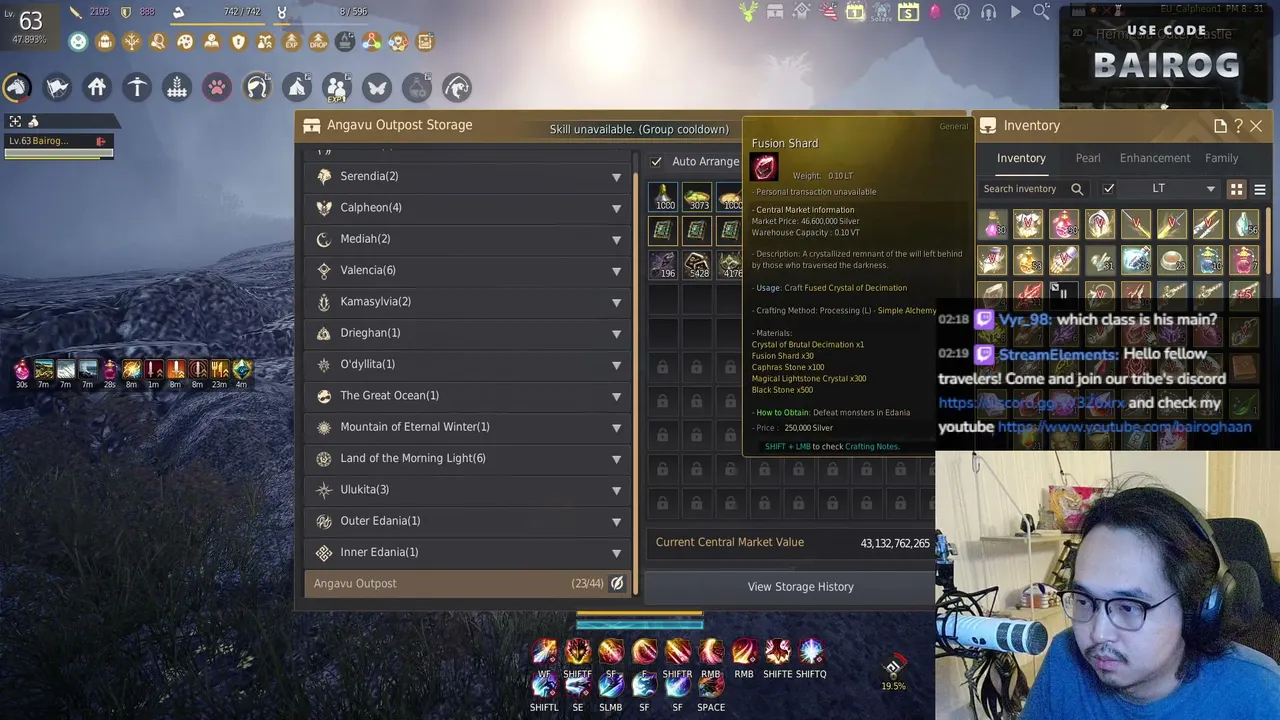Screen dimensions: 1280x720
Task: Expand the Valencia storage list
Action: point(616,271)
